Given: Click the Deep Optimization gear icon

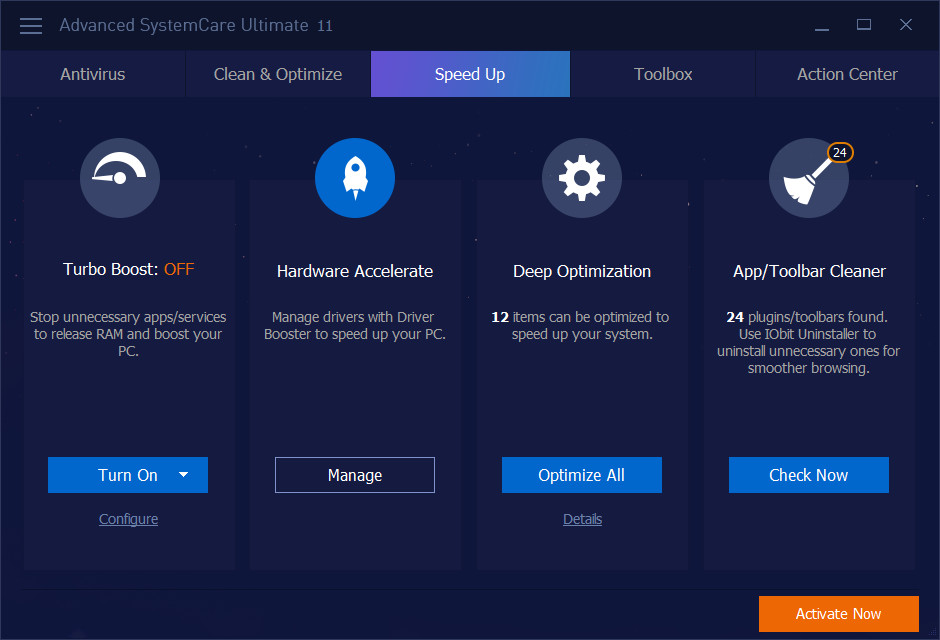Looking at the screenshot, I should [582, 178].
